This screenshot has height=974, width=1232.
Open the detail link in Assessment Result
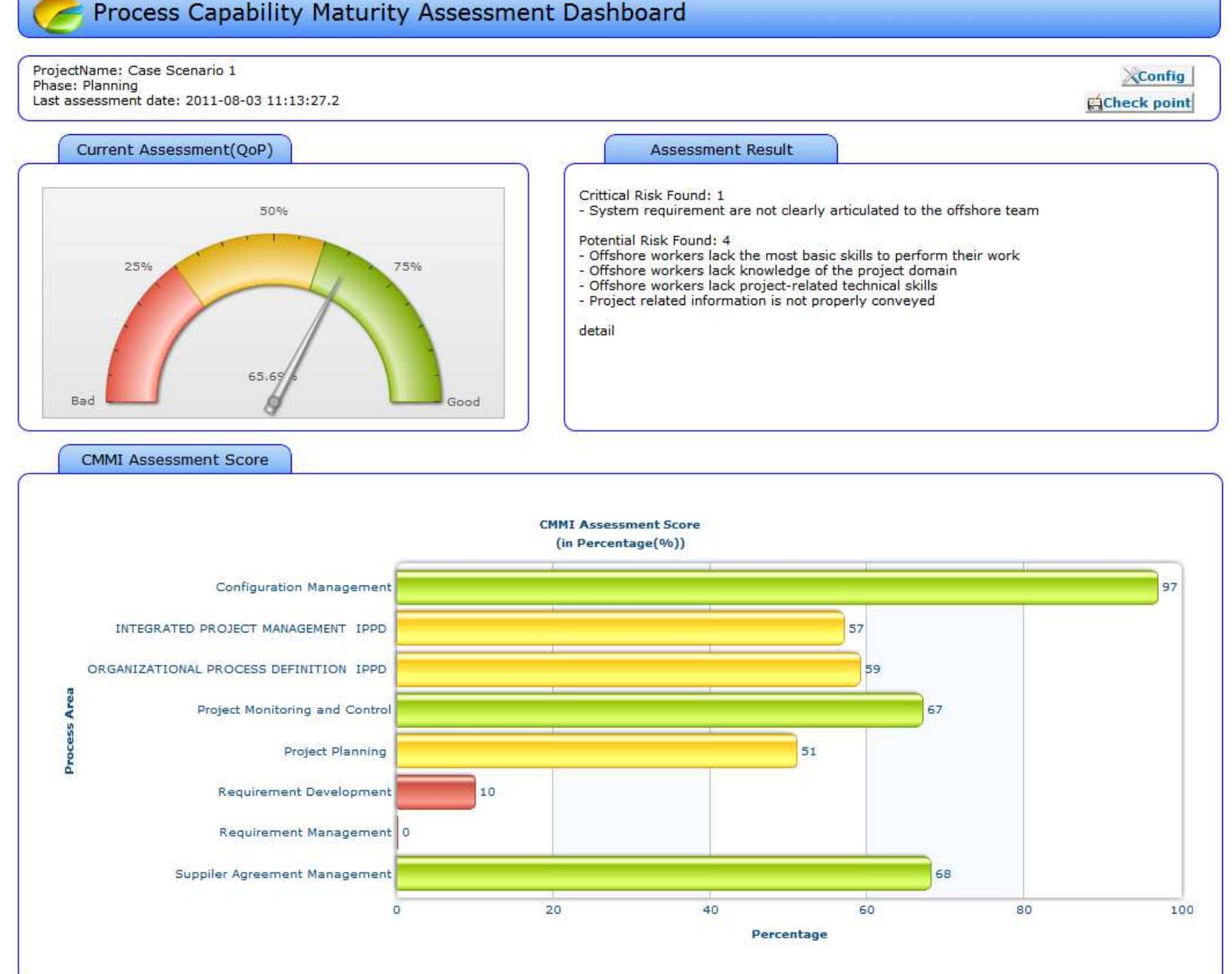pyautogui.click(x=596, y=330)
